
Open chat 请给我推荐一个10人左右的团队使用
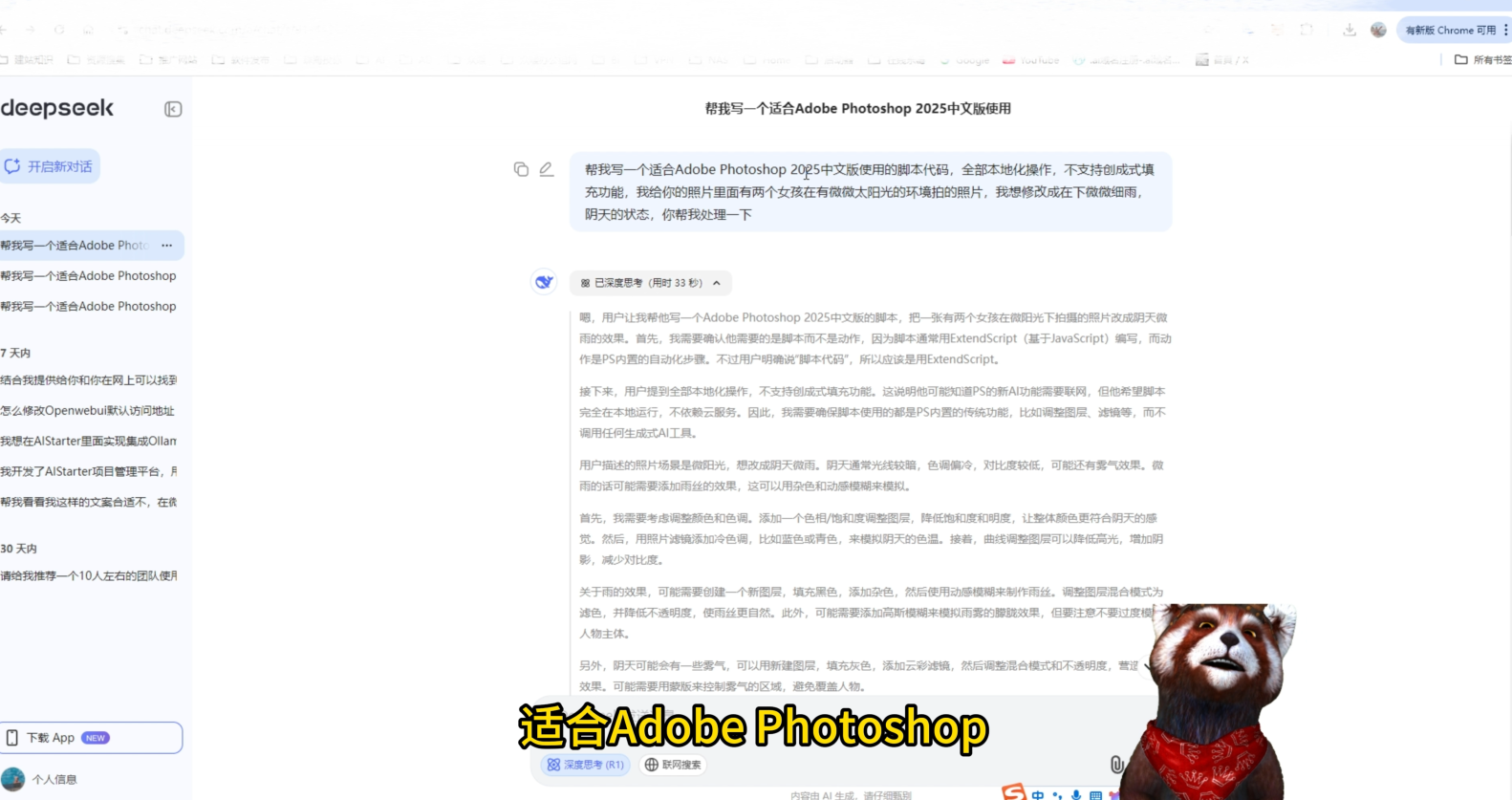pyautogui.click(x=89, y=575)
